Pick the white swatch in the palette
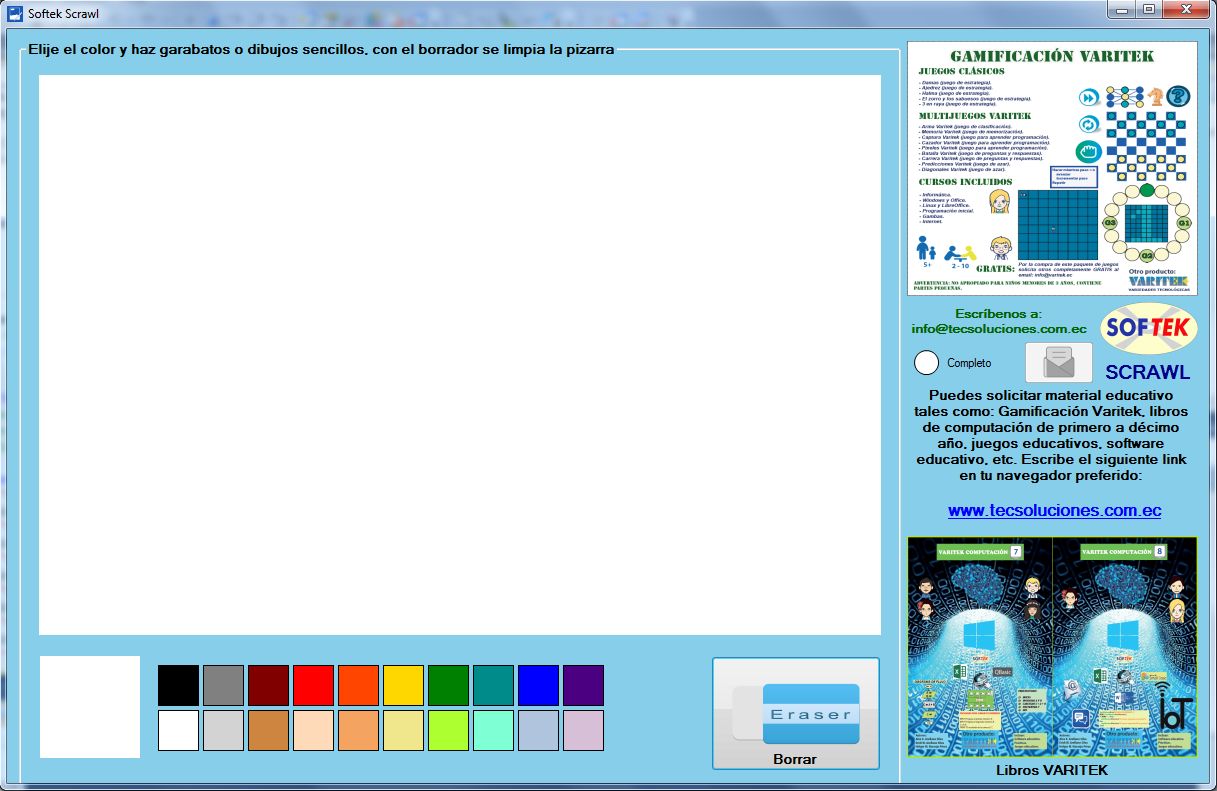The height and width of the screenshot is (791, 1217). pyautogui.click(x=179, y=730)
